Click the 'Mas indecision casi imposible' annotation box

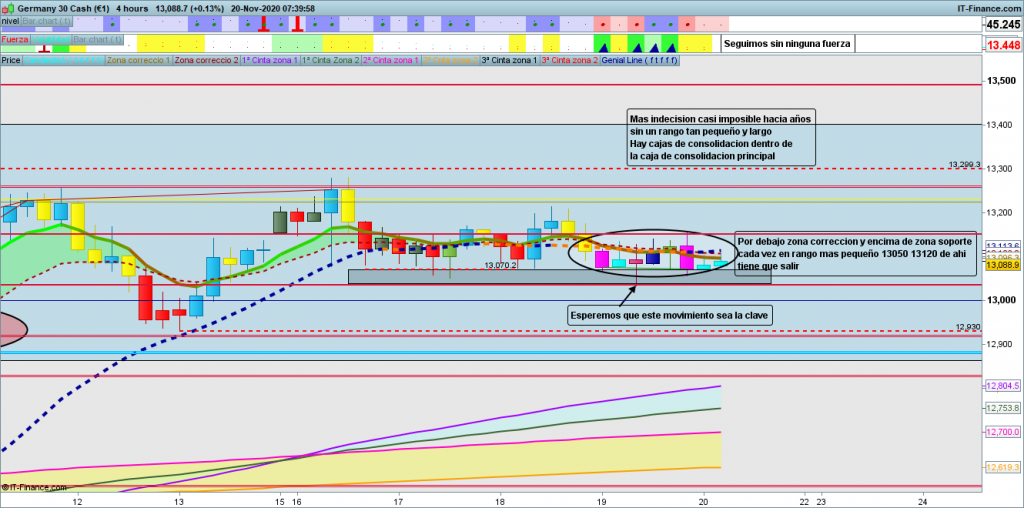click(720, 137)
